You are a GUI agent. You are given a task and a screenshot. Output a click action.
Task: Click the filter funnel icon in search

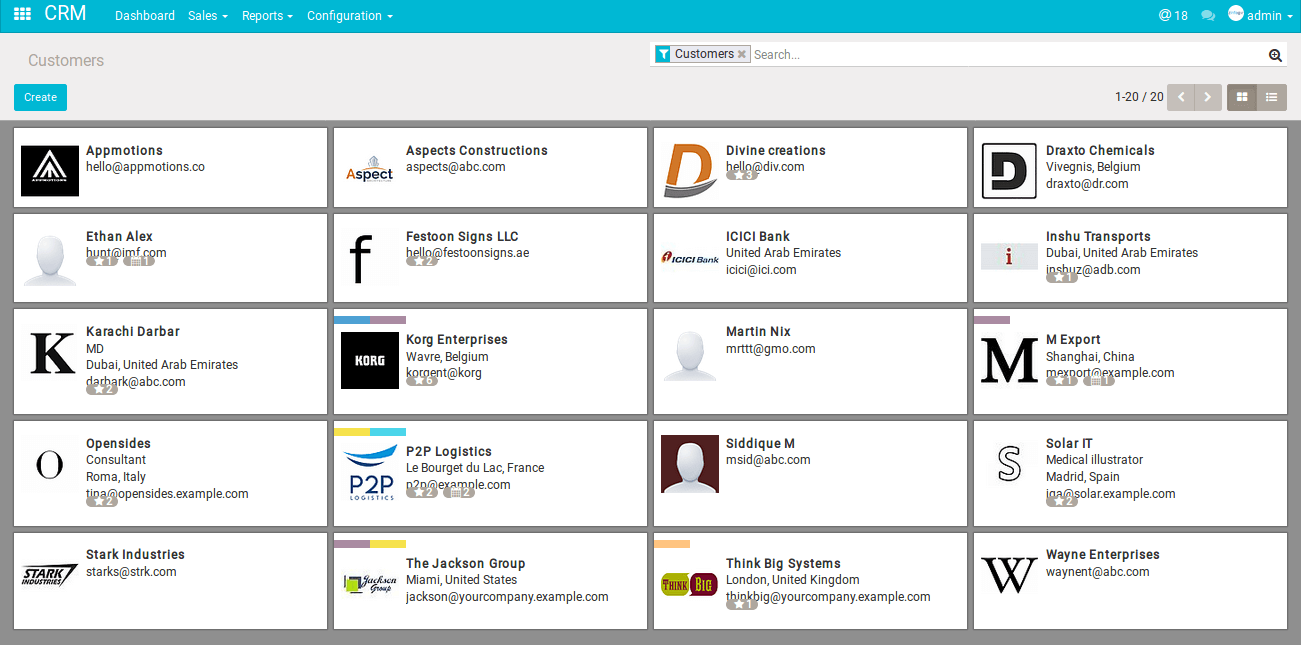click(663, 54)
